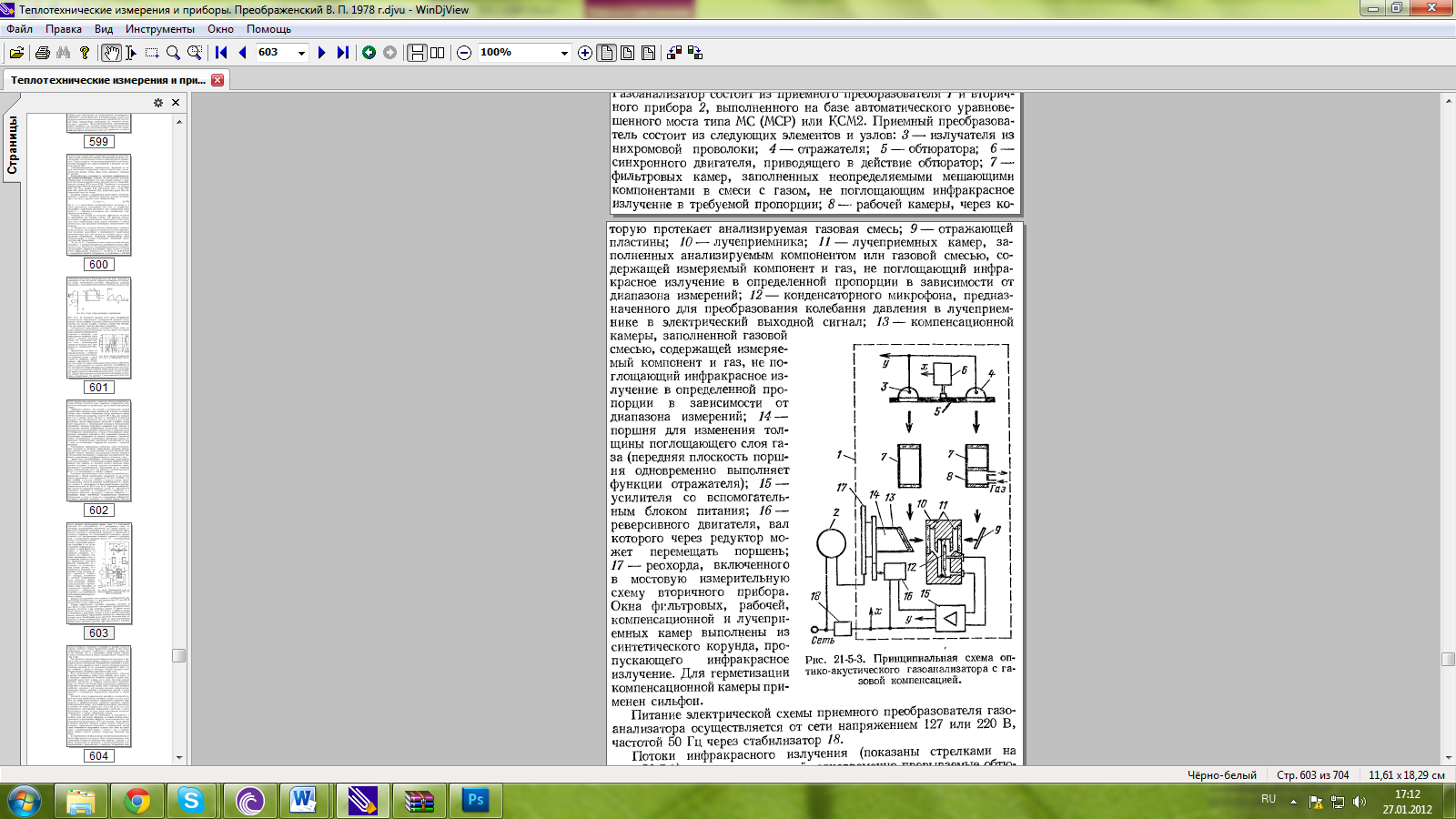Set zoom to actual size page icon

pos(606,53)
